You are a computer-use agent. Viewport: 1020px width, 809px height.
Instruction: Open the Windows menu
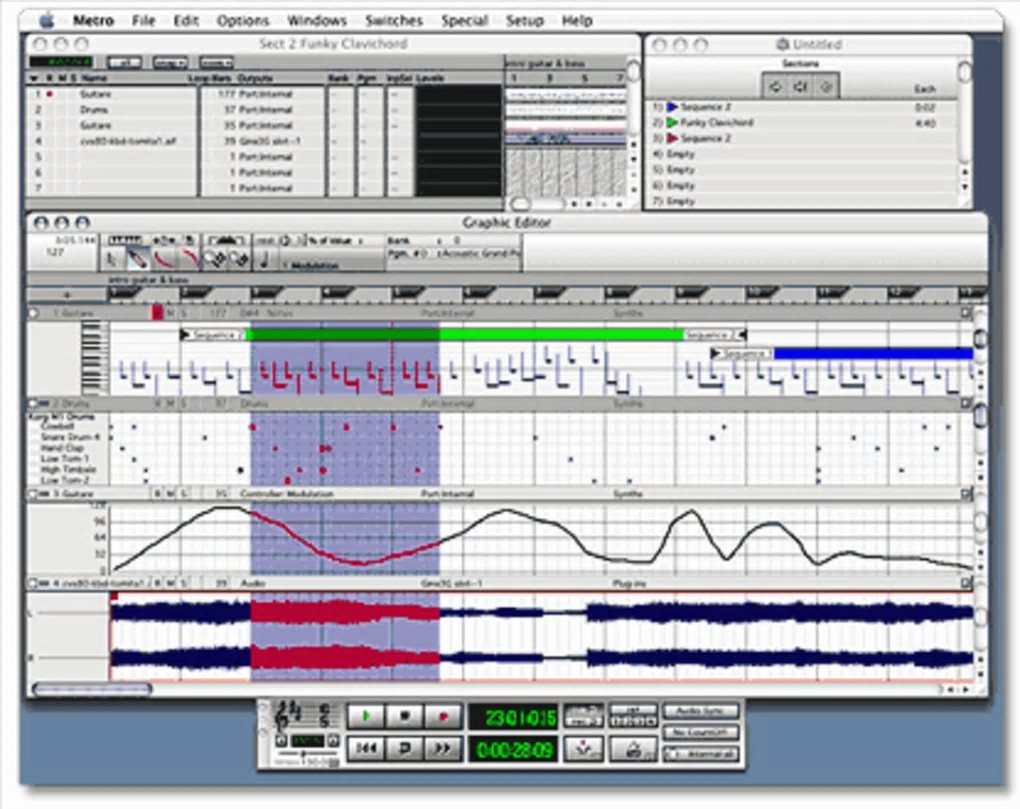(316, 21)
